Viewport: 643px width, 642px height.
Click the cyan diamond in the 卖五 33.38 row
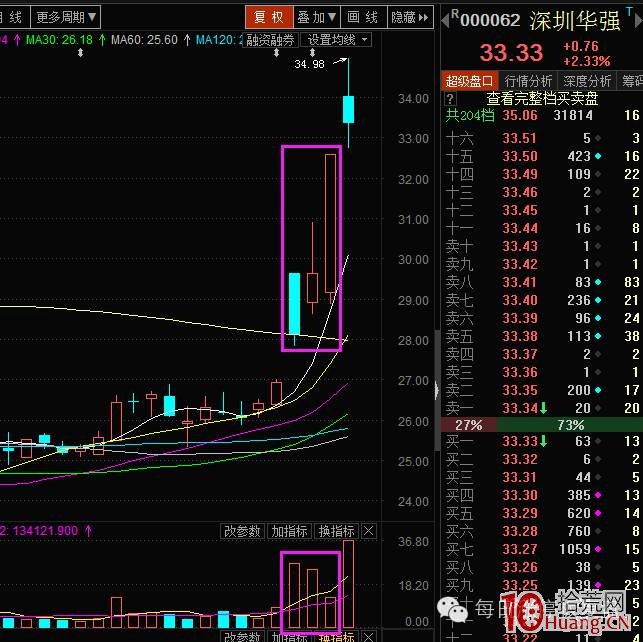[x=598, y=336]
